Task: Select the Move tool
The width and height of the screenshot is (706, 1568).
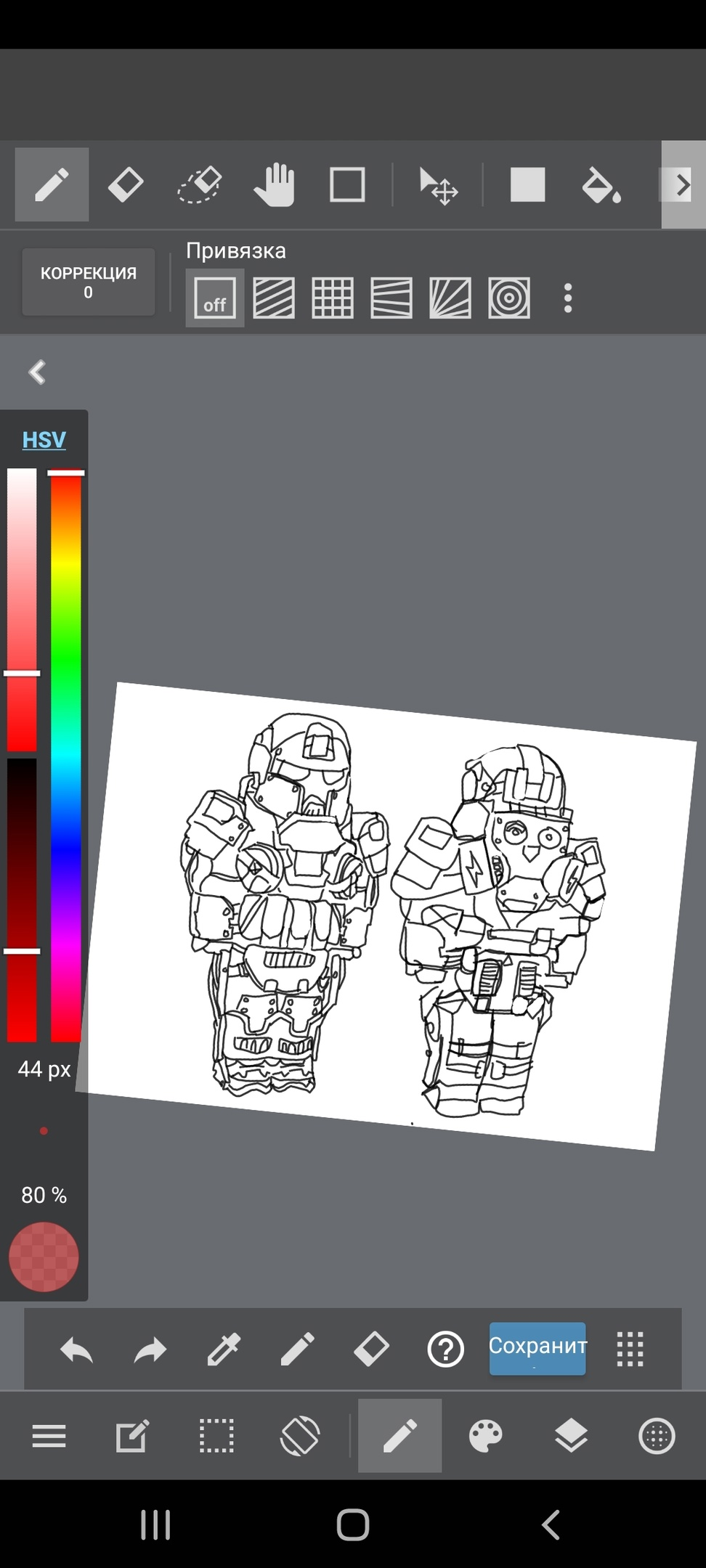Action: tap(438, 186)
